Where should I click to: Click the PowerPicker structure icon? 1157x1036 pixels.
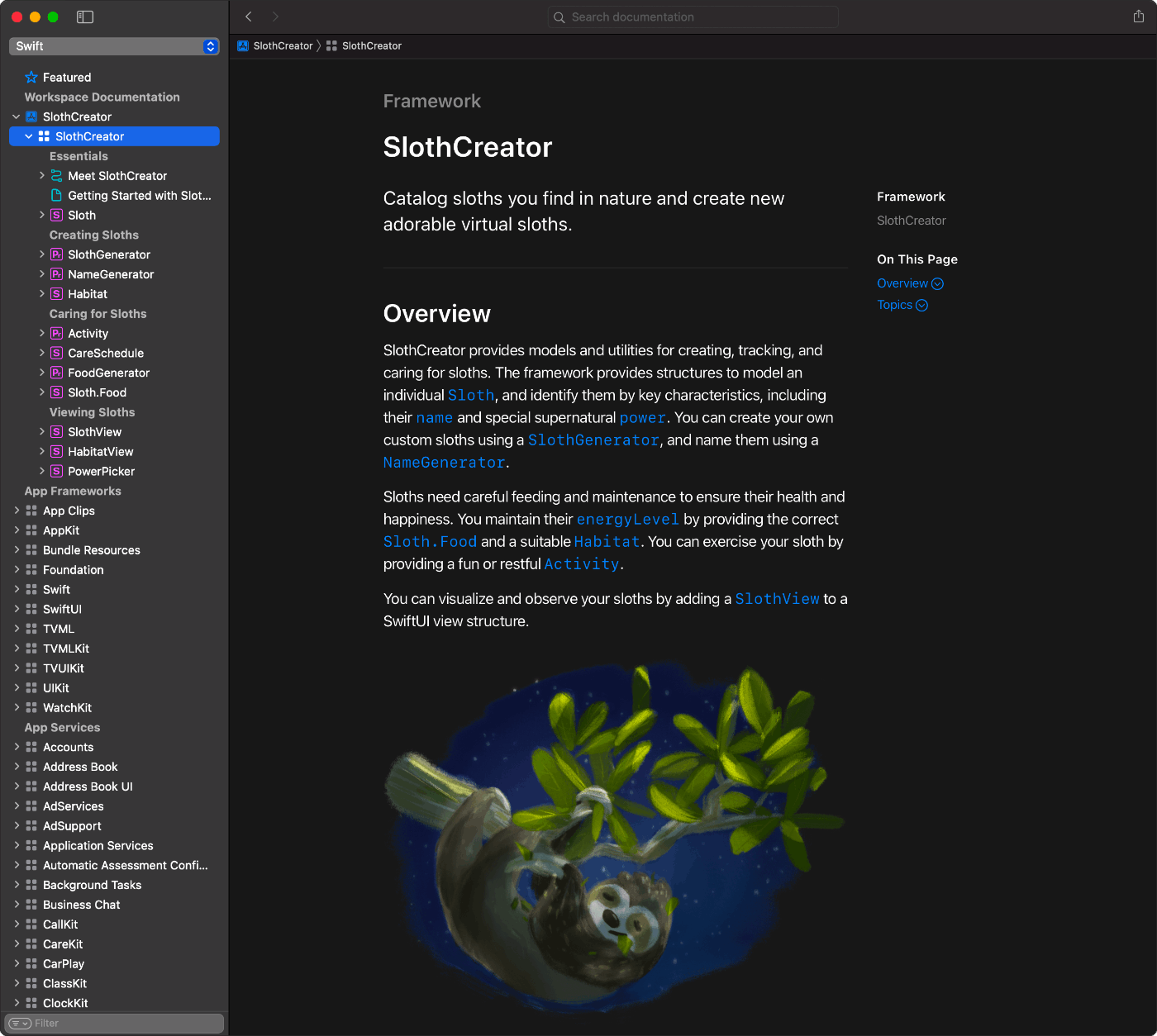coord(56,472)
